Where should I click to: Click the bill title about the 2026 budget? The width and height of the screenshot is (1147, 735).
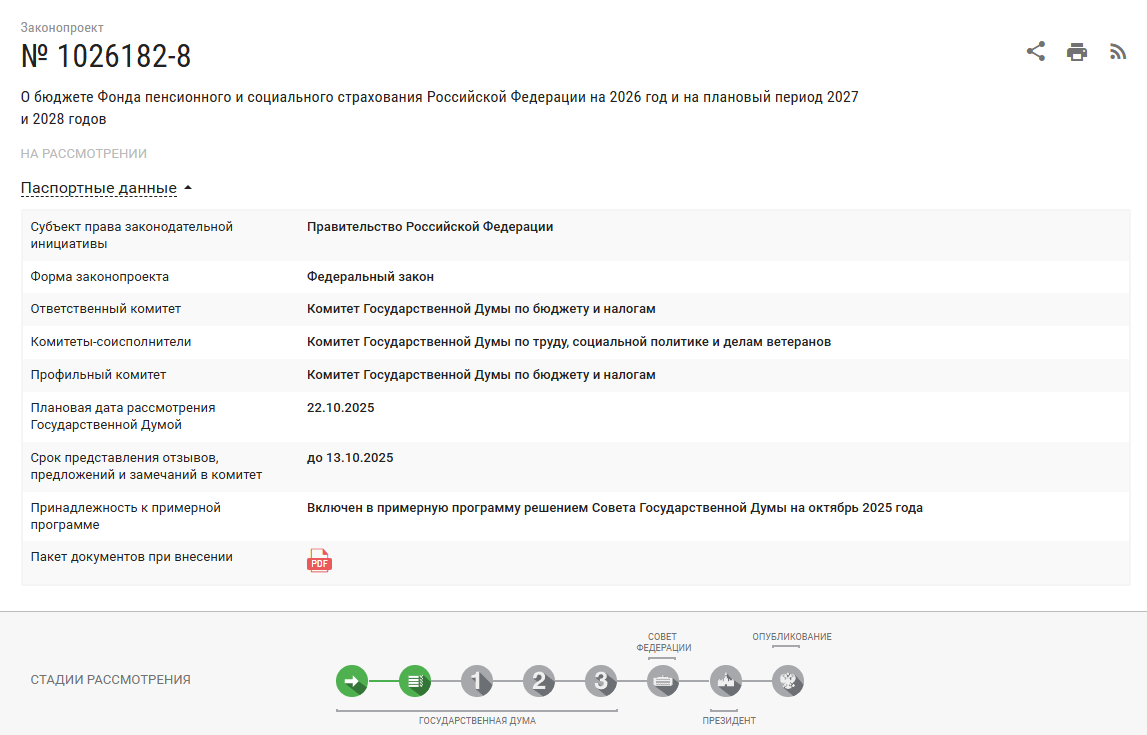(441, 97)
